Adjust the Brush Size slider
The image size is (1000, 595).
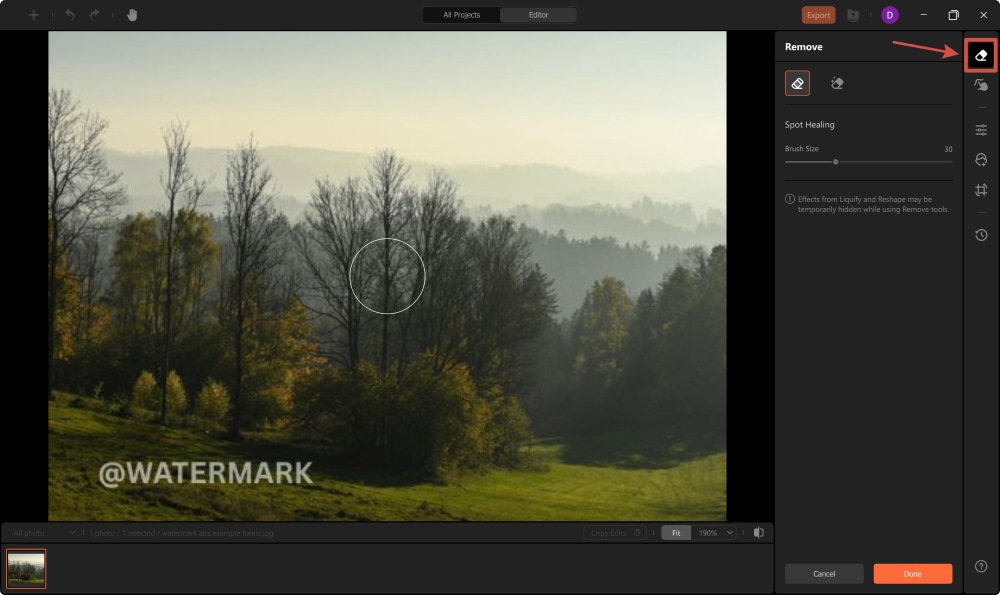click(837, 161)
